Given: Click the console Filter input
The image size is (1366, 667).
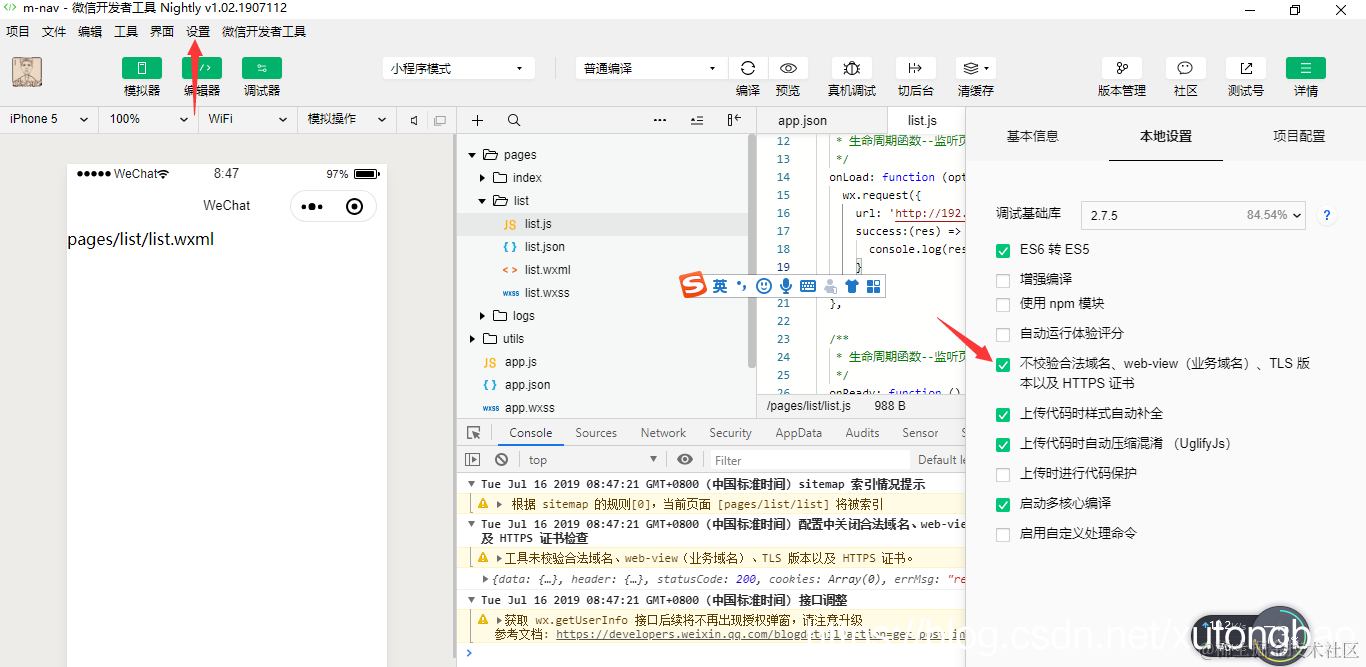Looking at the screenshot, I should pos(810,460).
